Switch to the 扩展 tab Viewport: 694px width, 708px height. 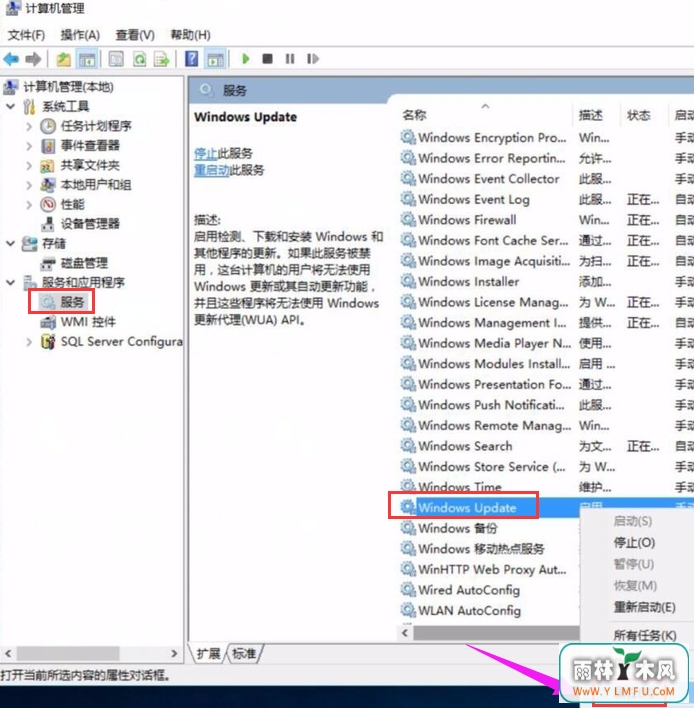pos(208,653)
